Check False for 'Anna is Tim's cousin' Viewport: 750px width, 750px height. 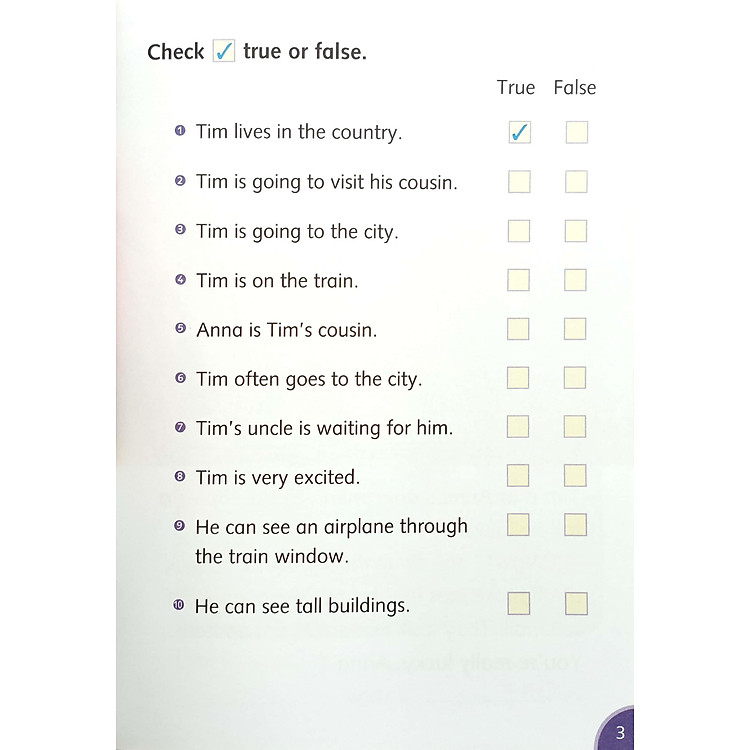[x=575, y=329]
